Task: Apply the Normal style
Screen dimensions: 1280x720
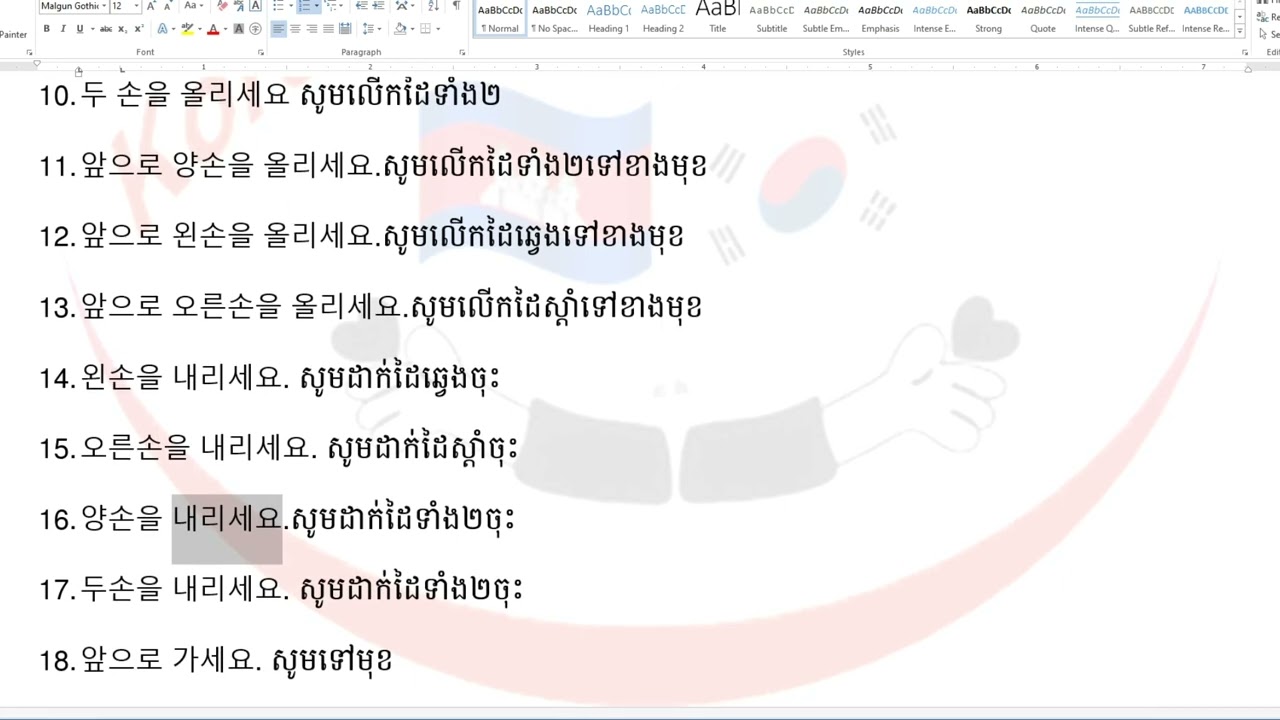Action: [500, 18]
